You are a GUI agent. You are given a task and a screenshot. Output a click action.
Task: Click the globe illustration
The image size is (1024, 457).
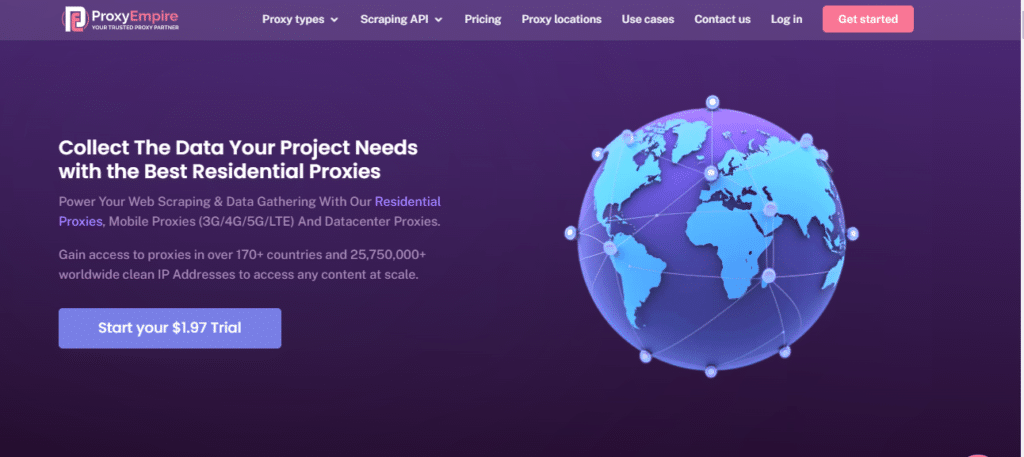pos(711,236)
